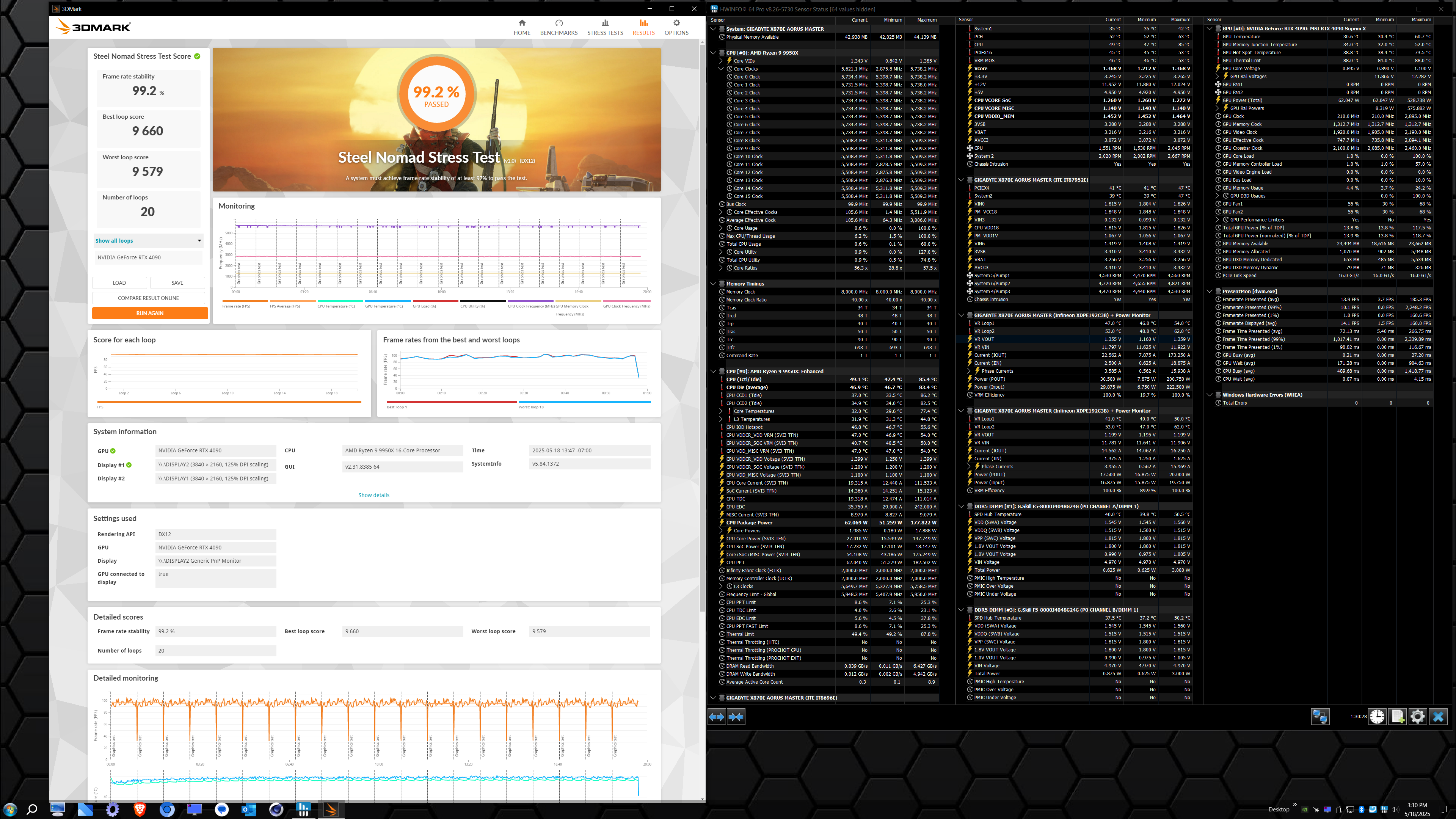Collapse PresentMon [dwm.exe] group

pyautogui.click(x=1210, y=292)
